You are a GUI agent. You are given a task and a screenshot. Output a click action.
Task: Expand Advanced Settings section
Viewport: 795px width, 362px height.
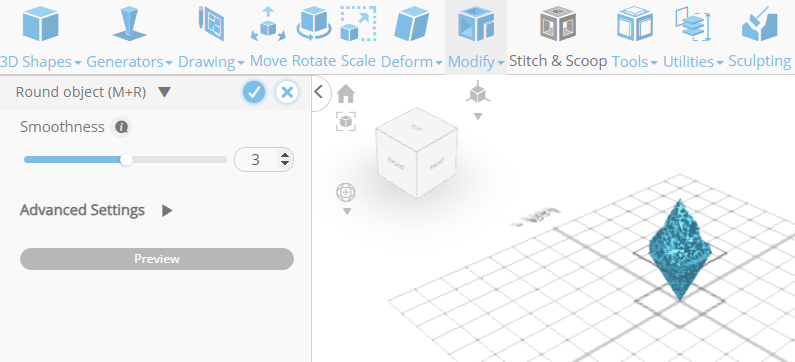coord(167,210)
